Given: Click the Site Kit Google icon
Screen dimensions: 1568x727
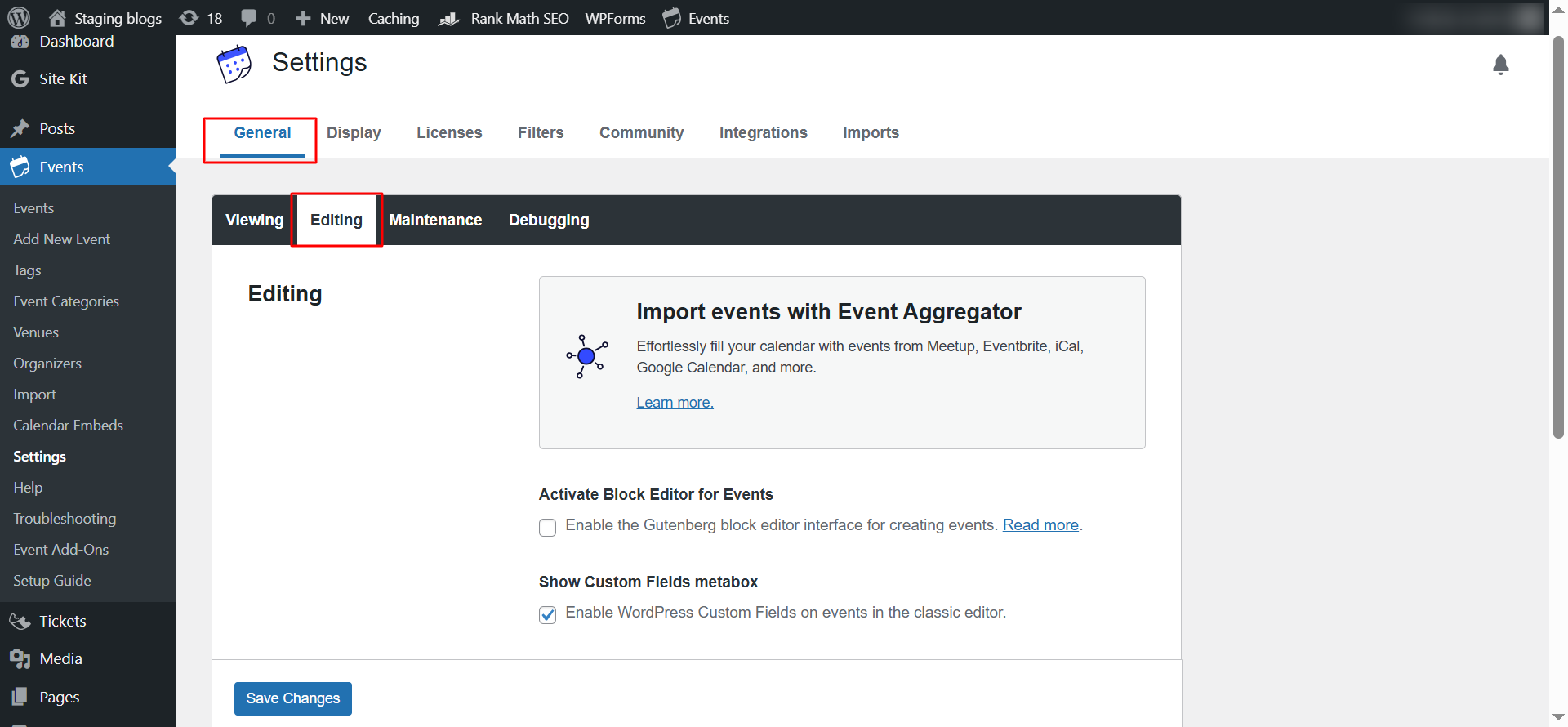Looking at the screenshot, I should (x=20, y=78).
